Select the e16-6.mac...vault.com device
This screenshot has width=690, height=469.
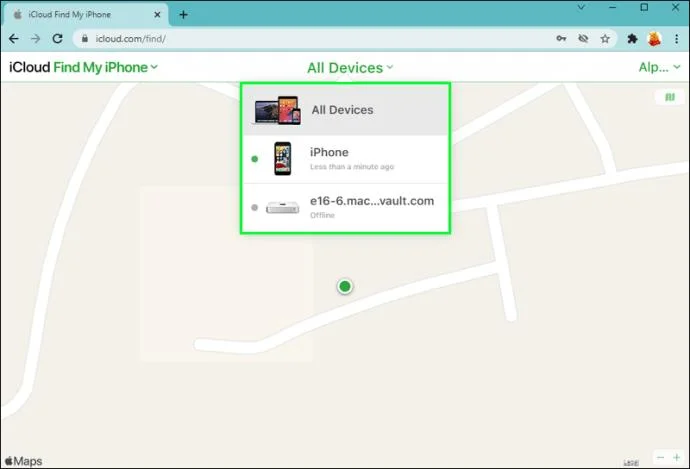click(345, 208)
